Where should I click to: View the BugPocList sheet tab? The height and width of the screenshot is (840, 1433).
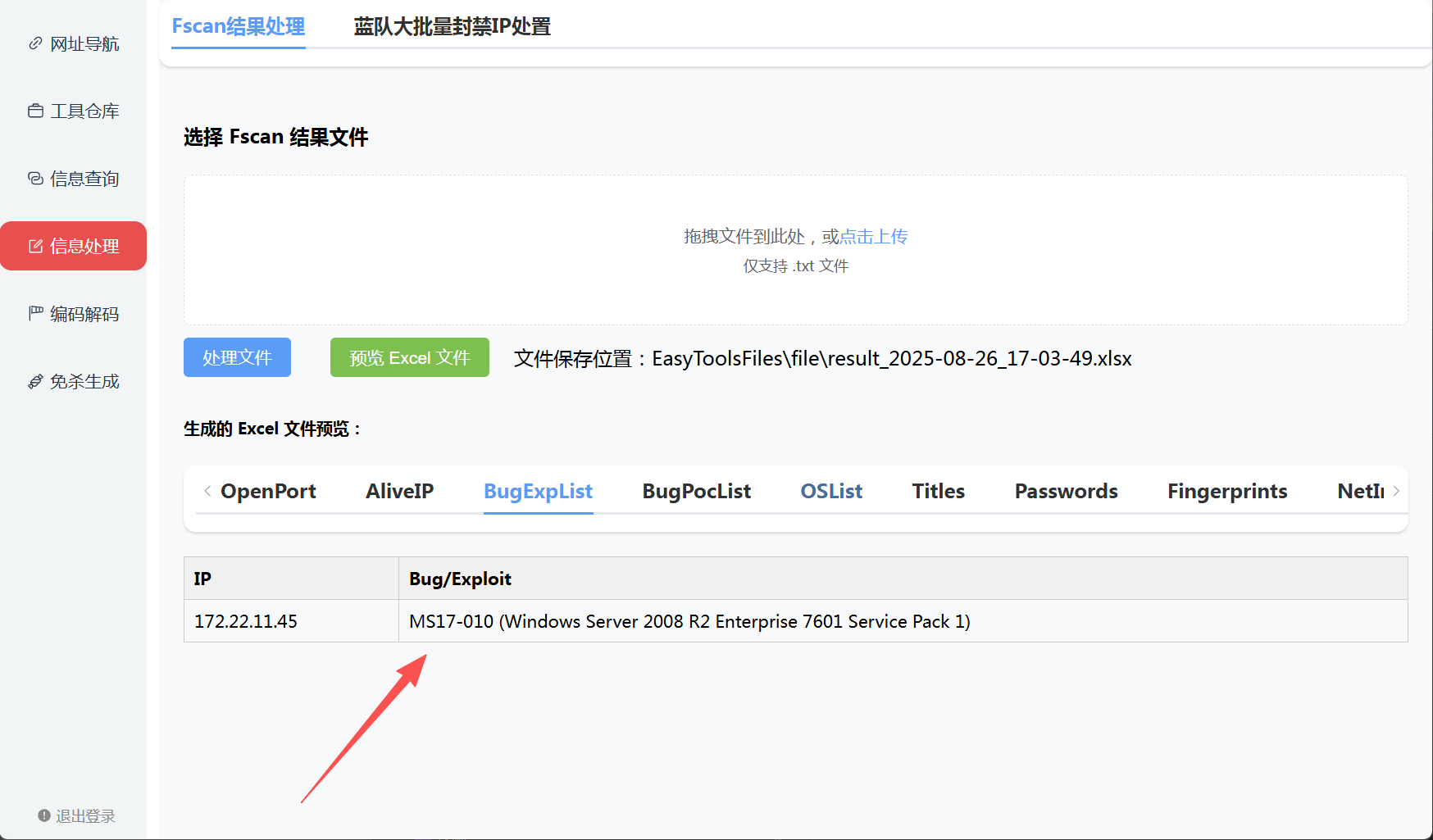click(x=696, y=491)
